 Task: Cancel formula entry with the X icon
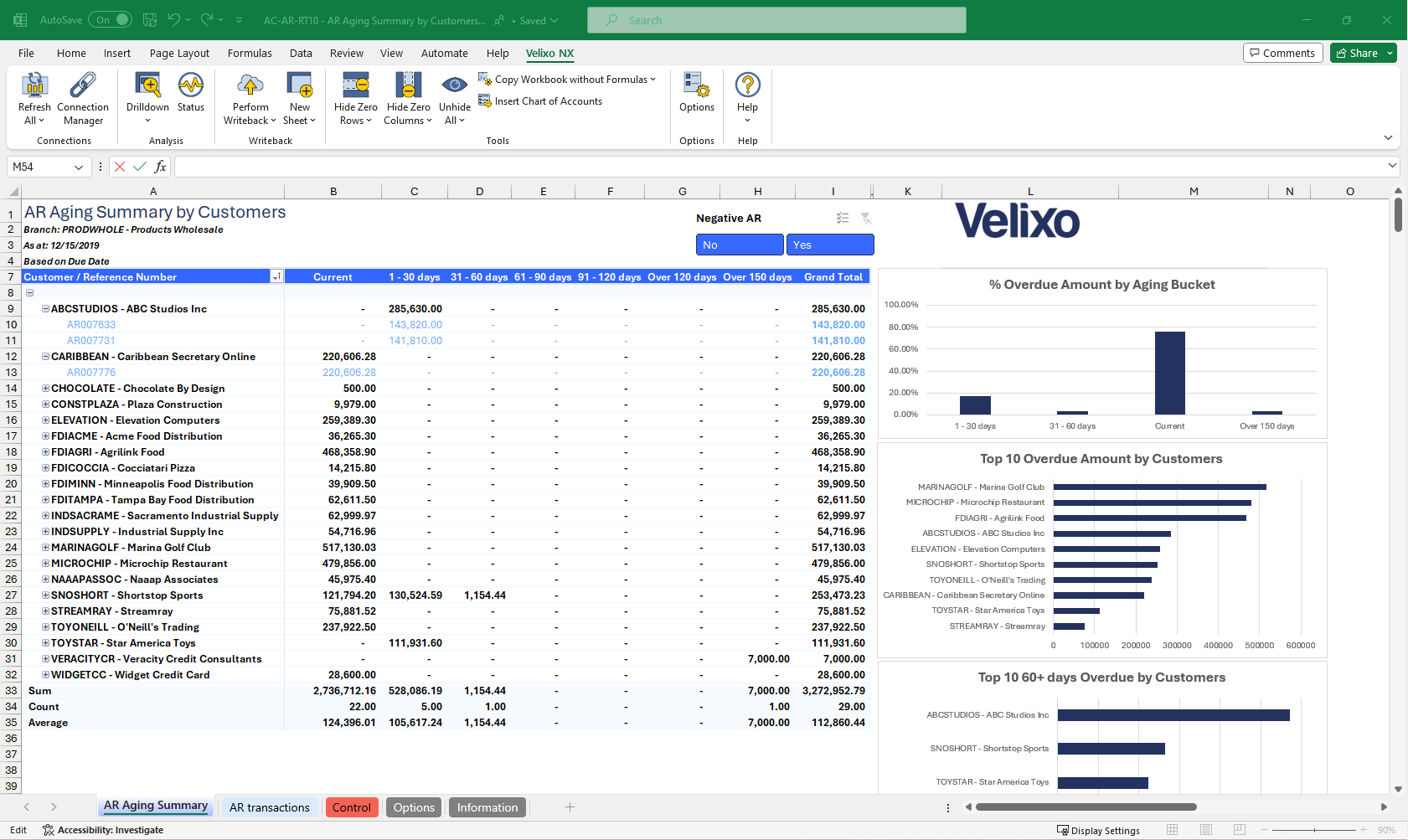120,167
